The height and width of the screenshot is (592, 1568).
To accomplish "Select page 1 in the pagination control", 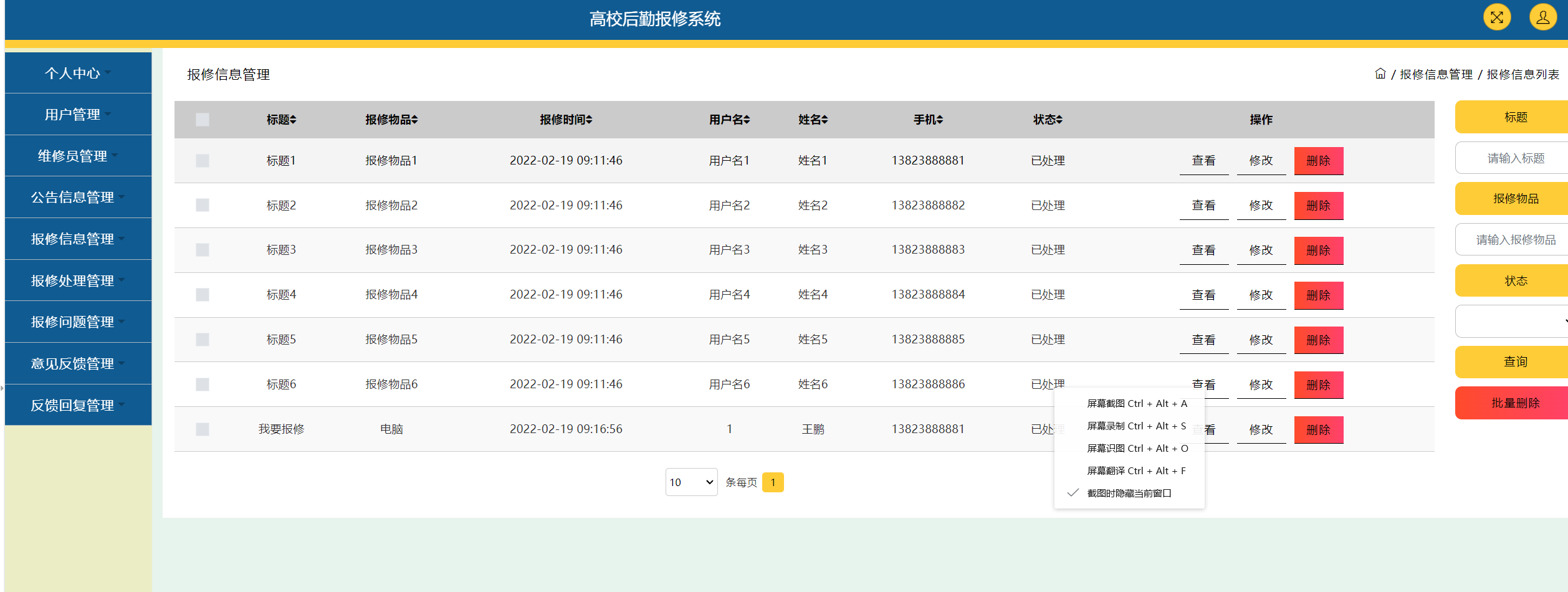I will (773, 482).
